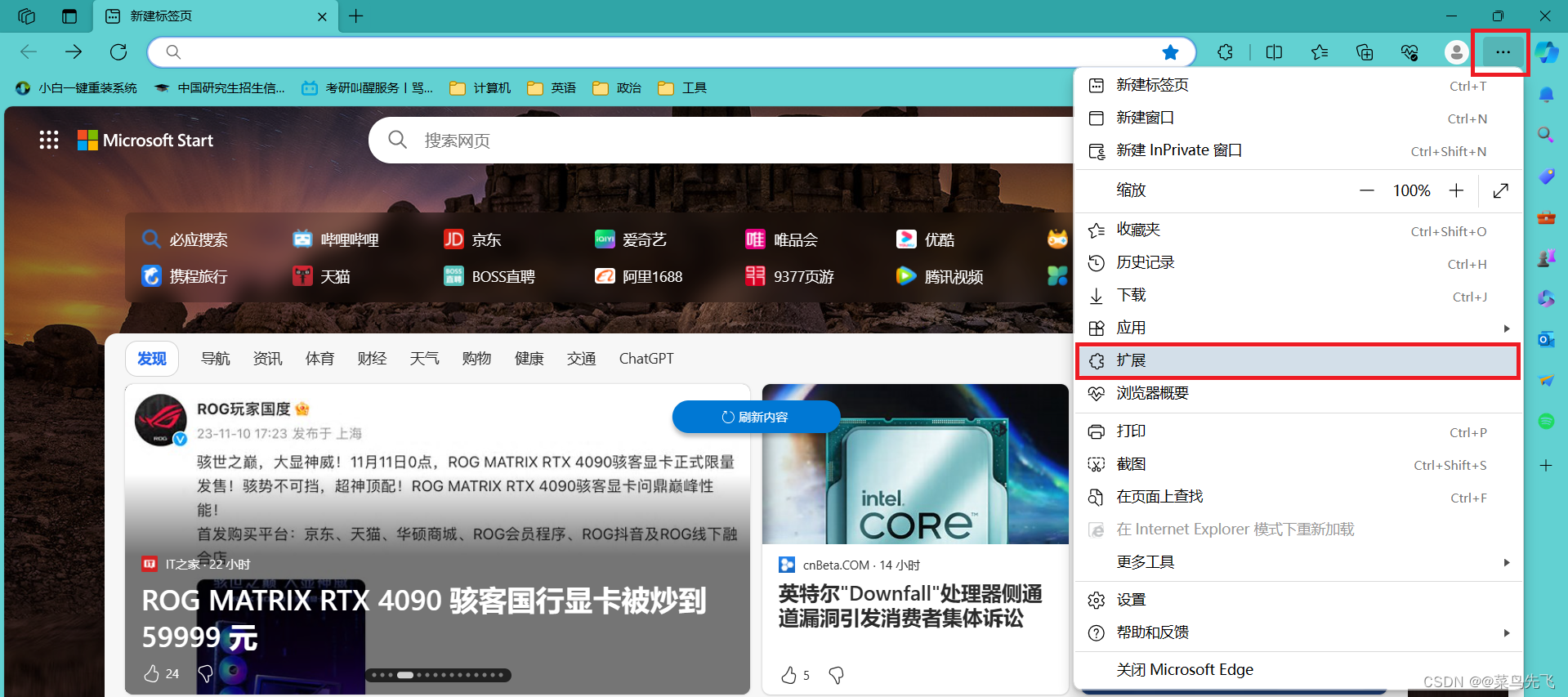Click the 刷新内容 button

(x=756, y=417)
